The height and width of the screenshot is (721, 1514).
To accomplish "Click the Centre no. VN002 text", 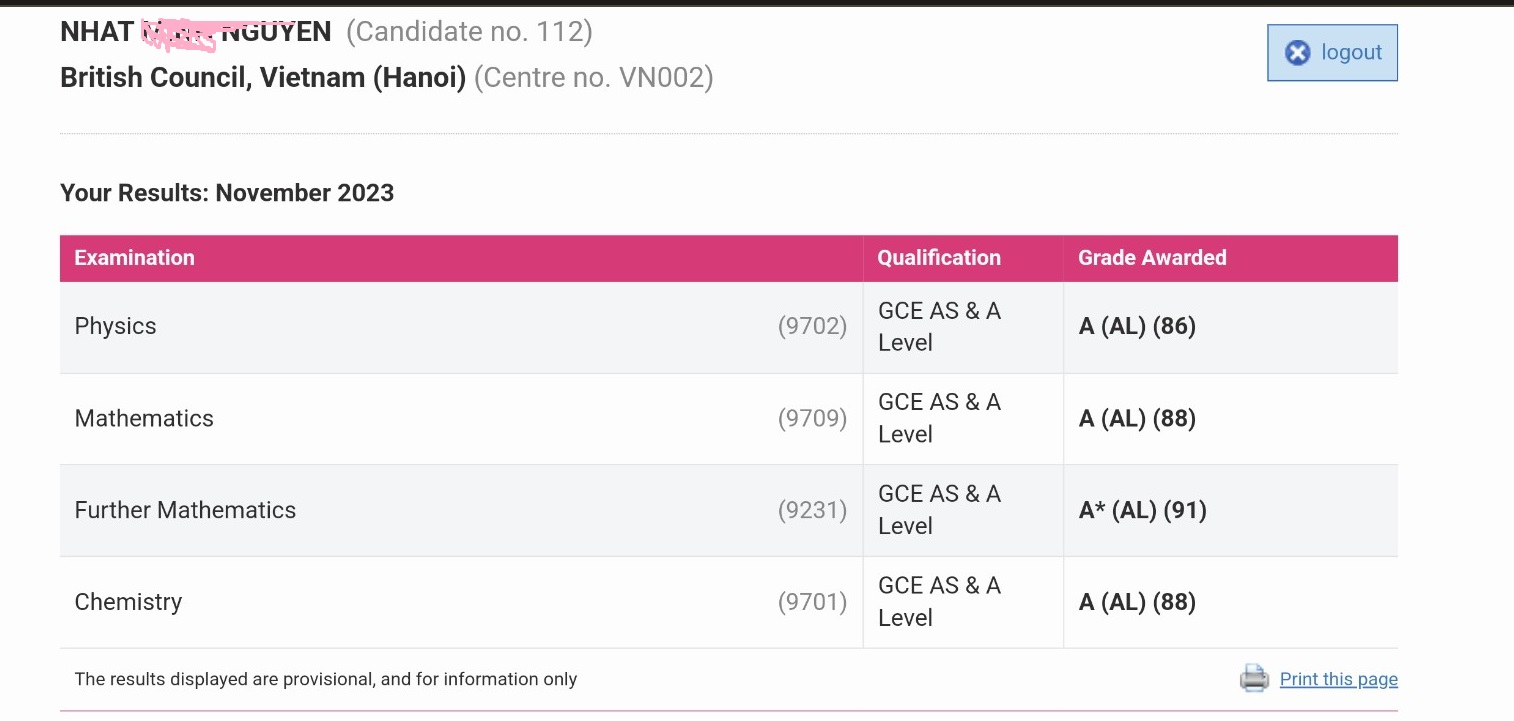I will coord(593,78).
